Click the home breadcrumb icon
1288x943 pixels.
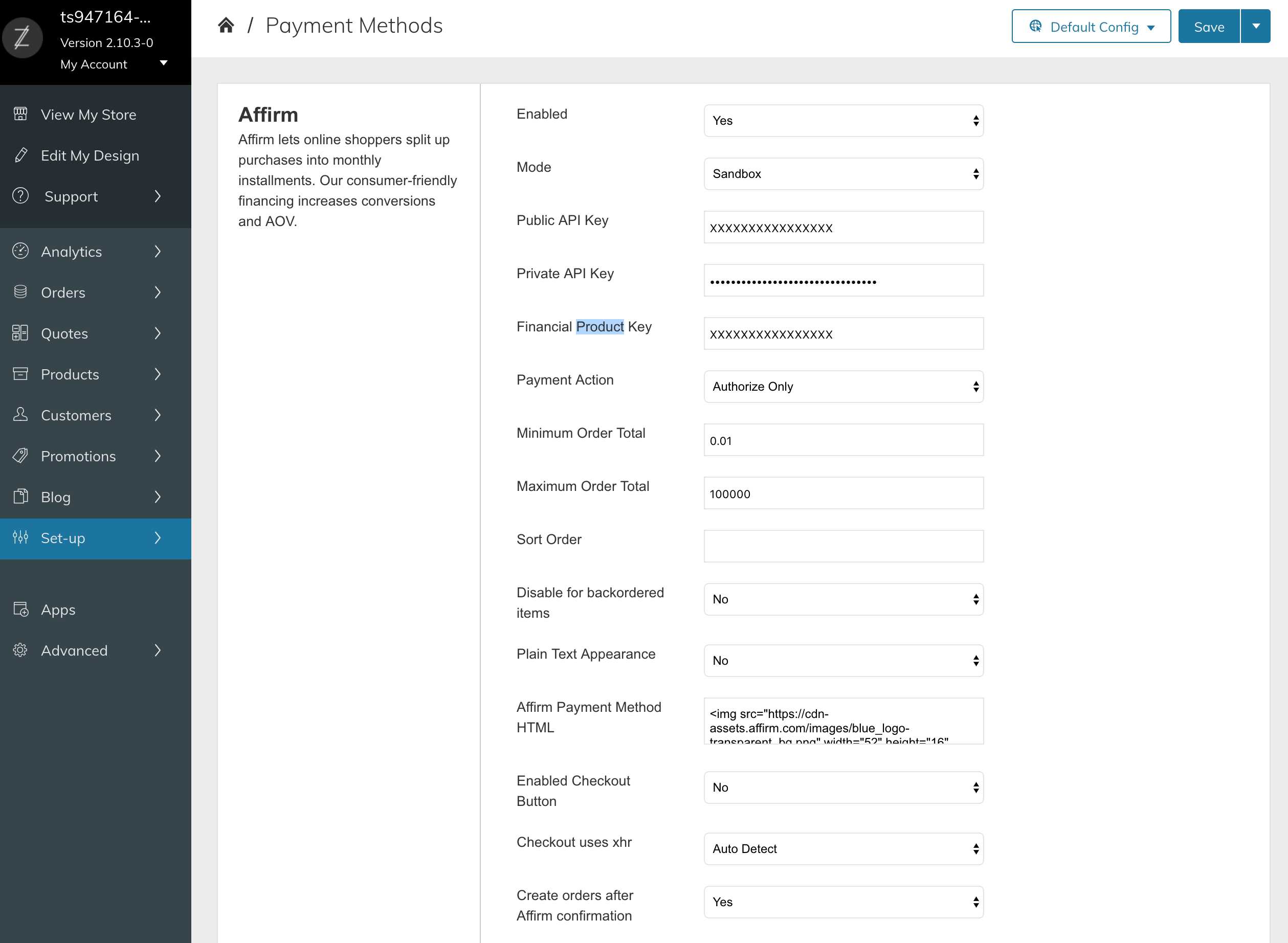tap(226, 26)
